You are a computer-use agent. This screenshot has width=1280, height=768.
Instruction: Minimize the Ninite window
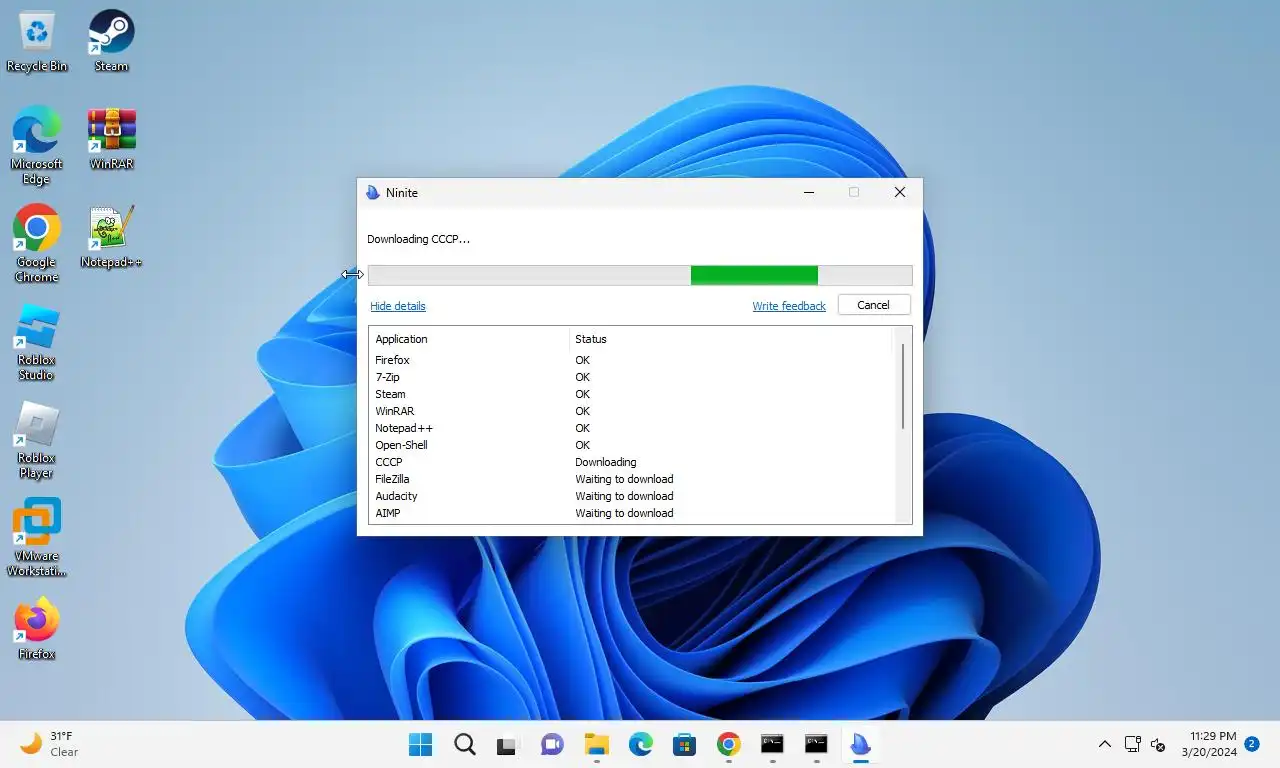point(809,192)
